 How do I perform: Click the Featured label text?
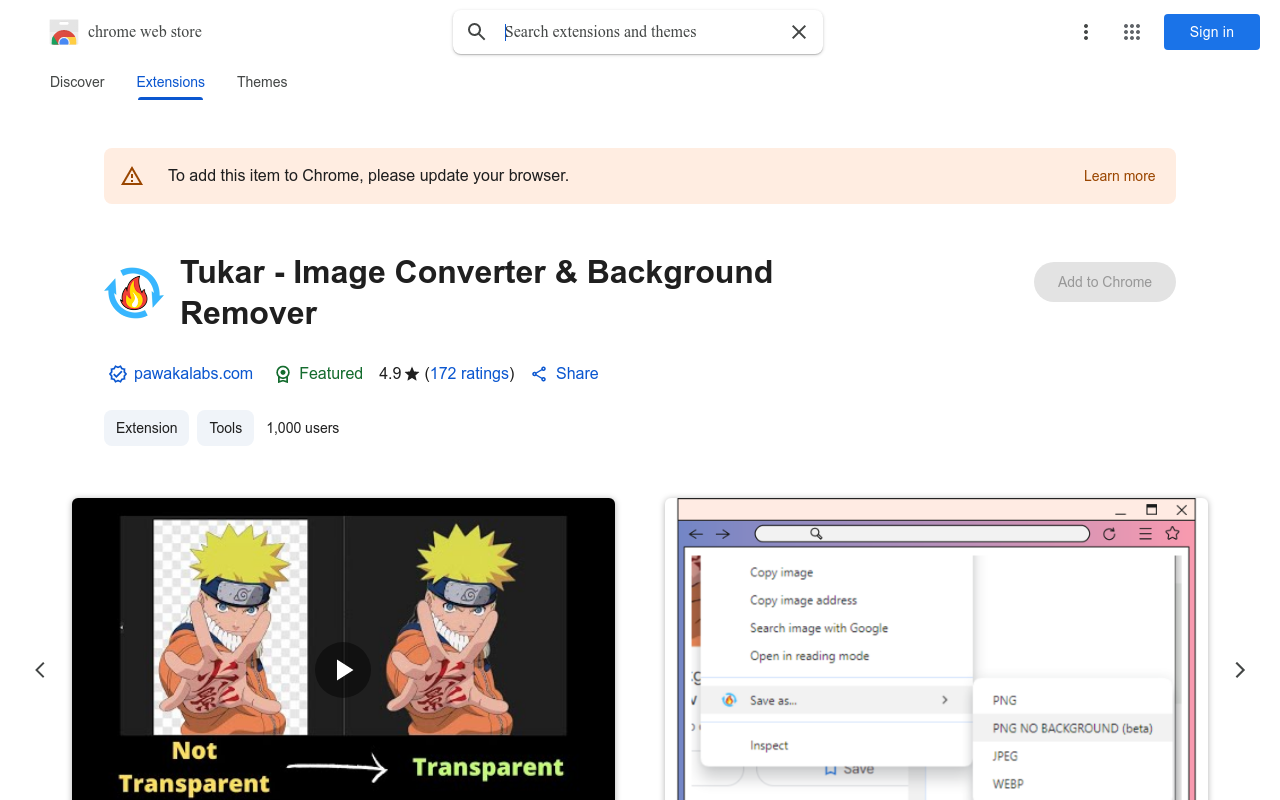(x=331, y=373)
